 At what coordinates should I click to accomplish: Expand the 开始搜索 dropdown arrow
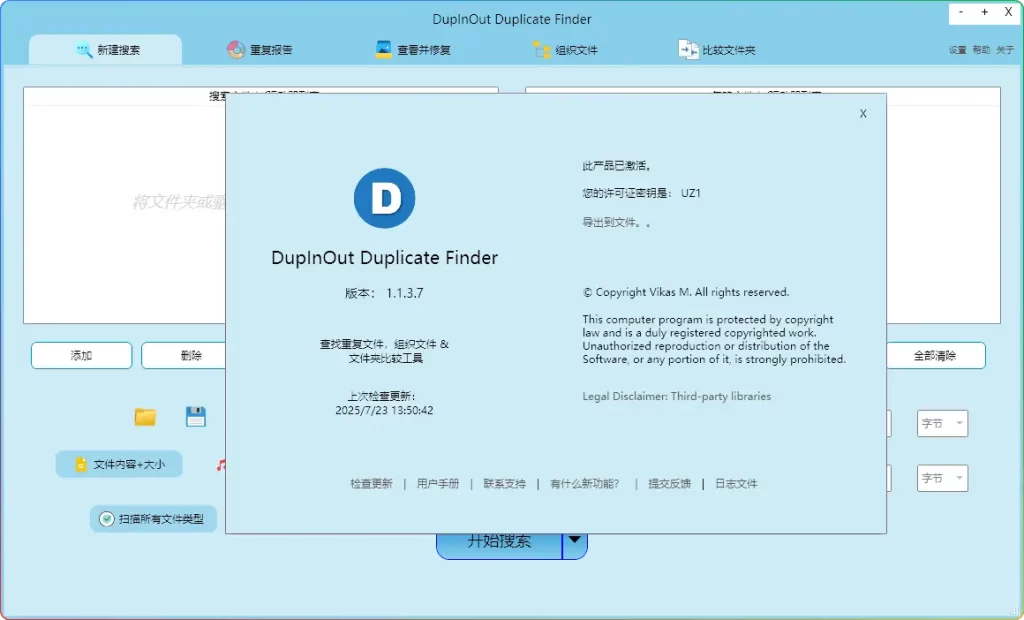(x=575, y=546)
